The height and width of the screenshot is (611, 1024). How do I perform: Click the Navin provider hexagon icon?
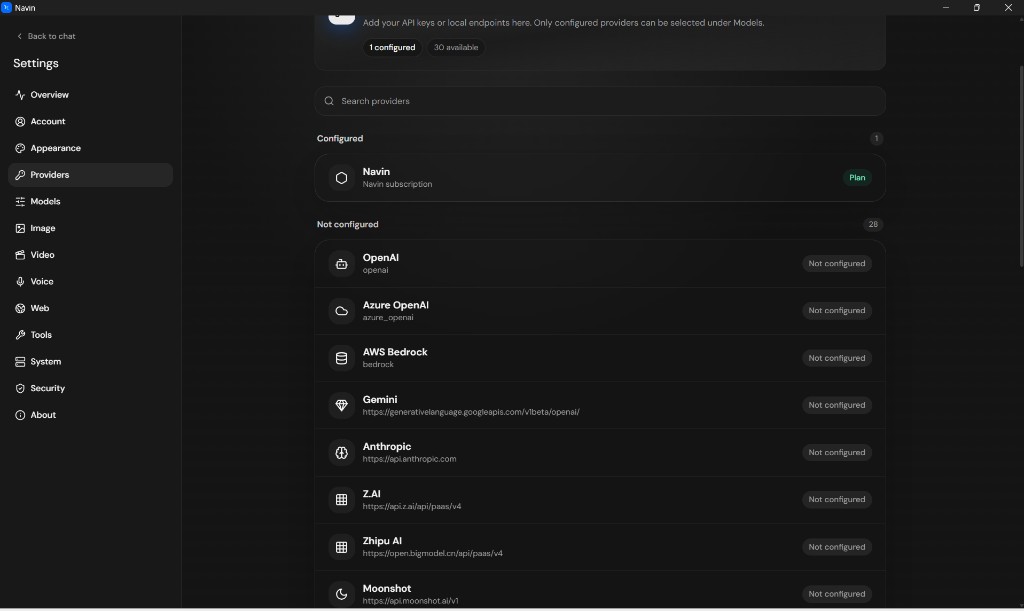[x=342, y=178]
